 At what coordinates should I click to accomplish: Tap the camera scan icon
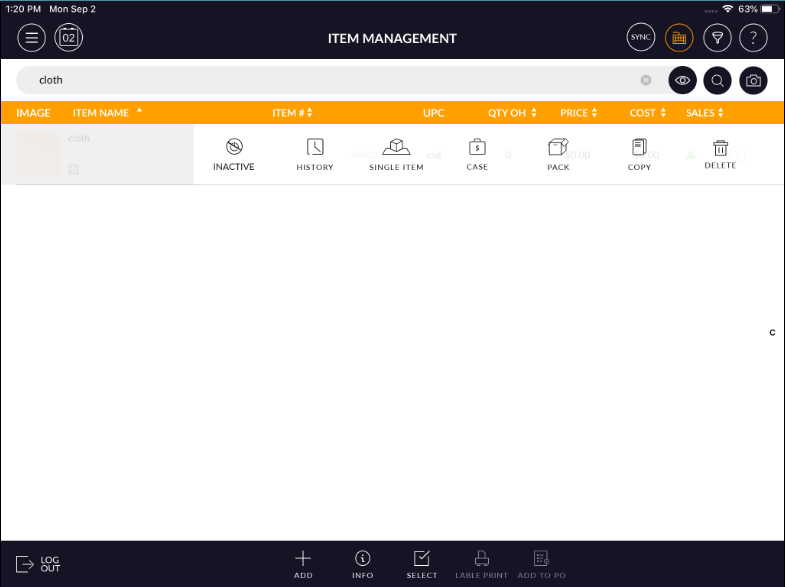[753, 80]
